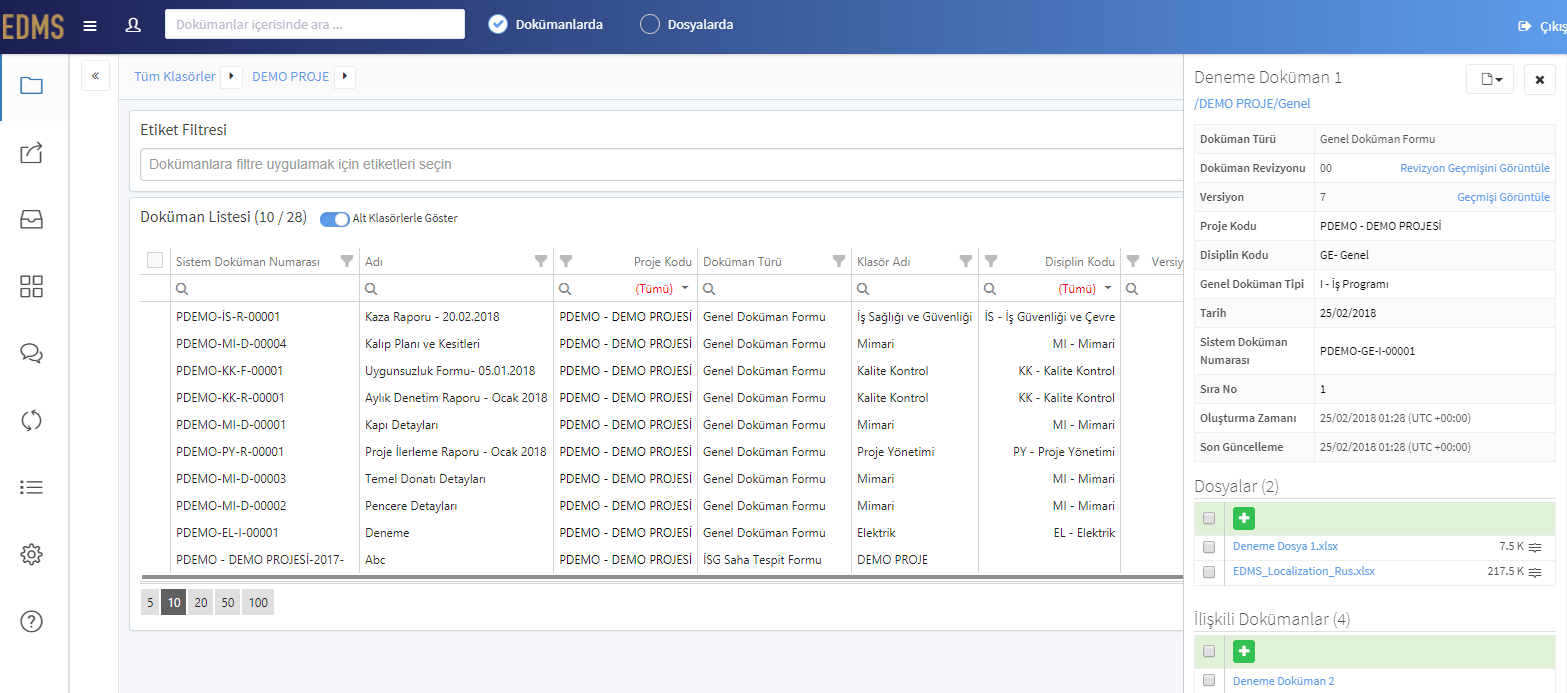
Task: Check the box next to Deneme Dosya 1.xlsx
Action: pyautogui.click(x=1209, y=547)
